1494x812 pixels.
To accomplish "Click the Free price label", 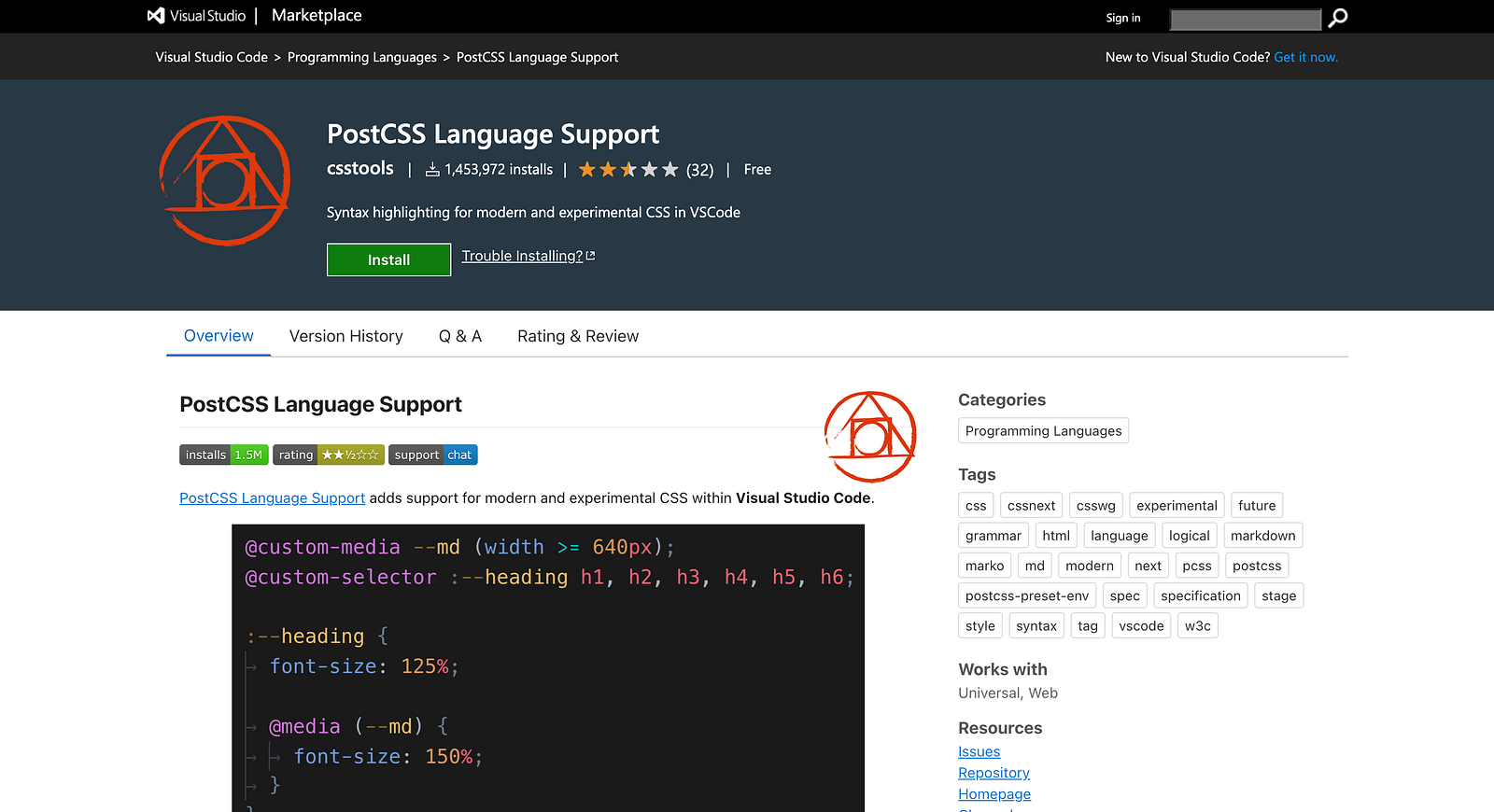I will point(757,170).
